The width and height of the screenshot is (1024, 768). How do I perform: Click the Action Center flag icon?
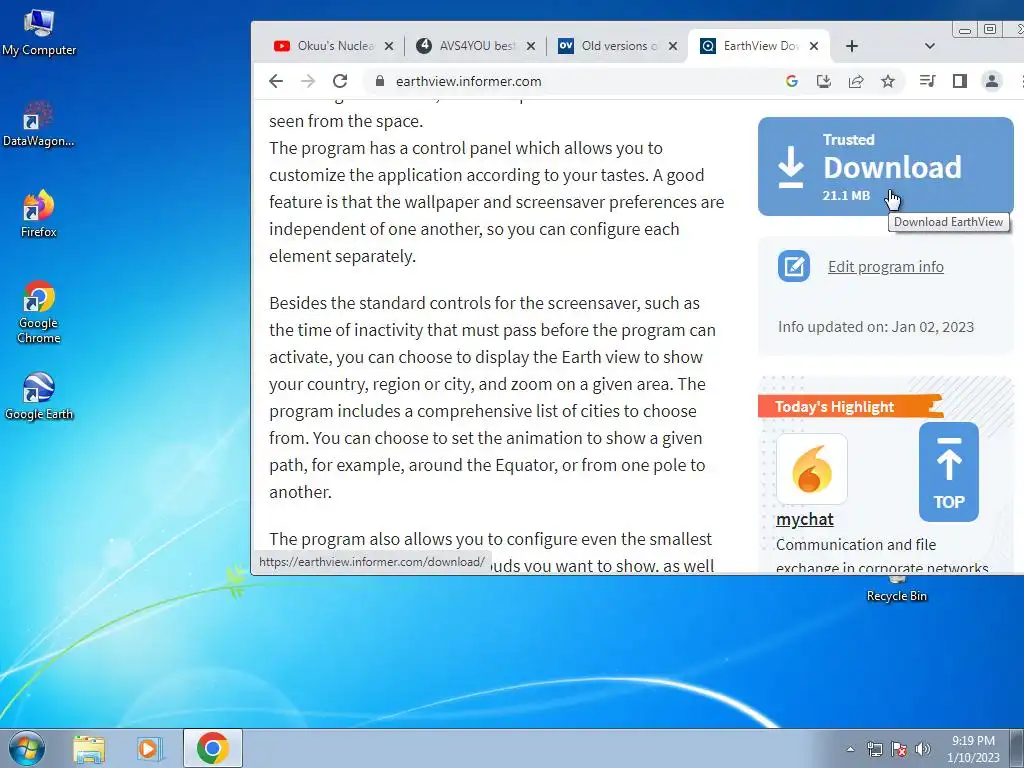[899, 749]
